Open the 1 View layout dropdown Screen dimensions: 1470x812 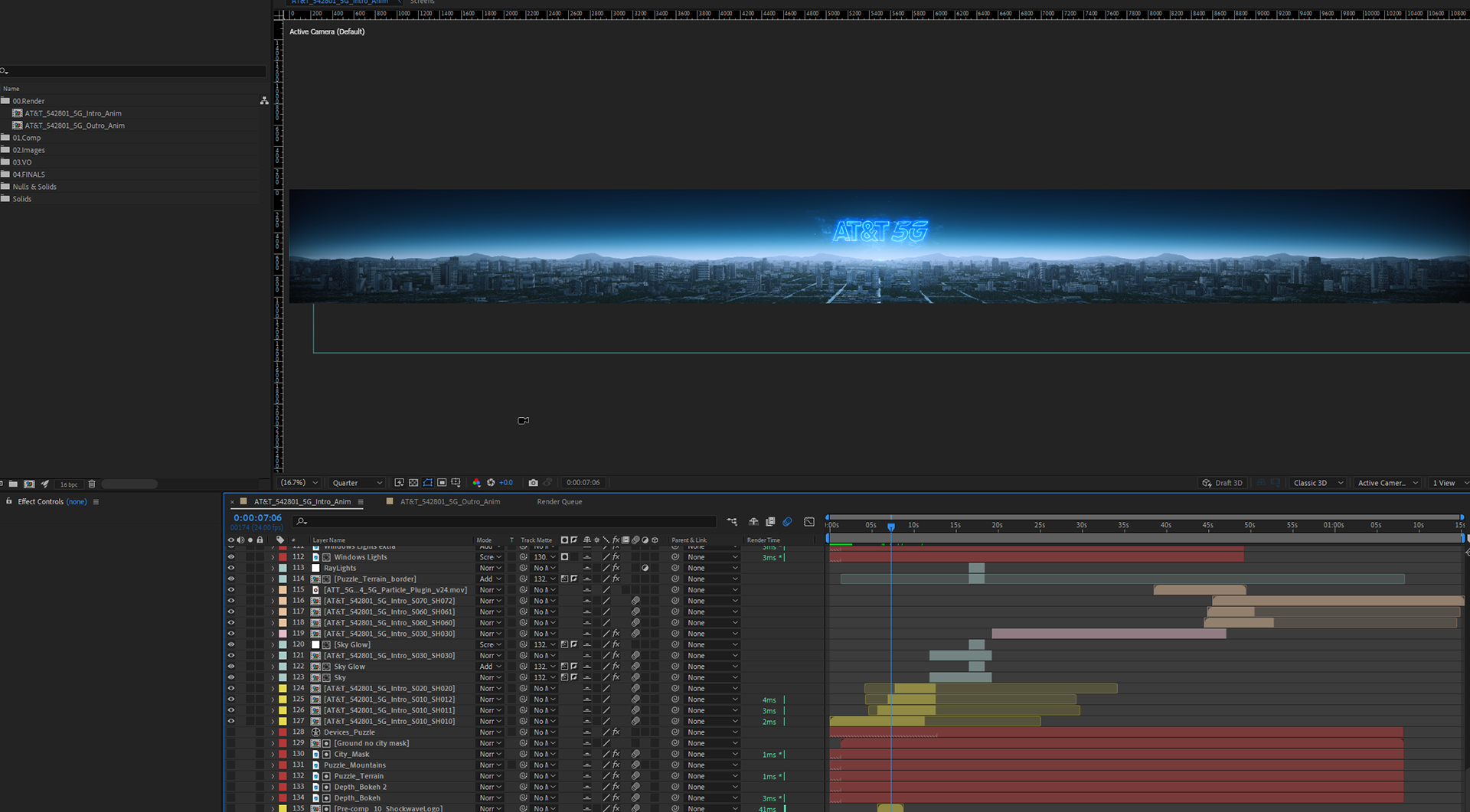click(1449, 483)
